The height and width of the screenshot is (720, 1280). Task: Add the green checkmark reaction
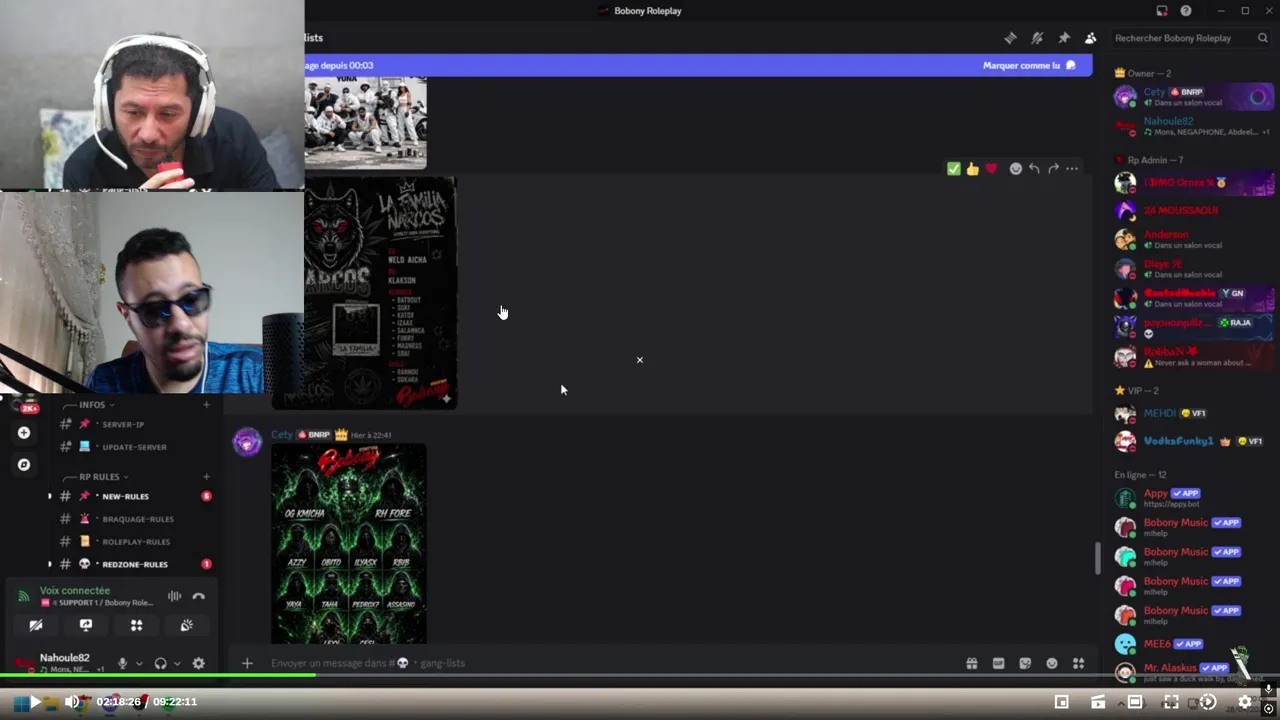pos(953,169)
